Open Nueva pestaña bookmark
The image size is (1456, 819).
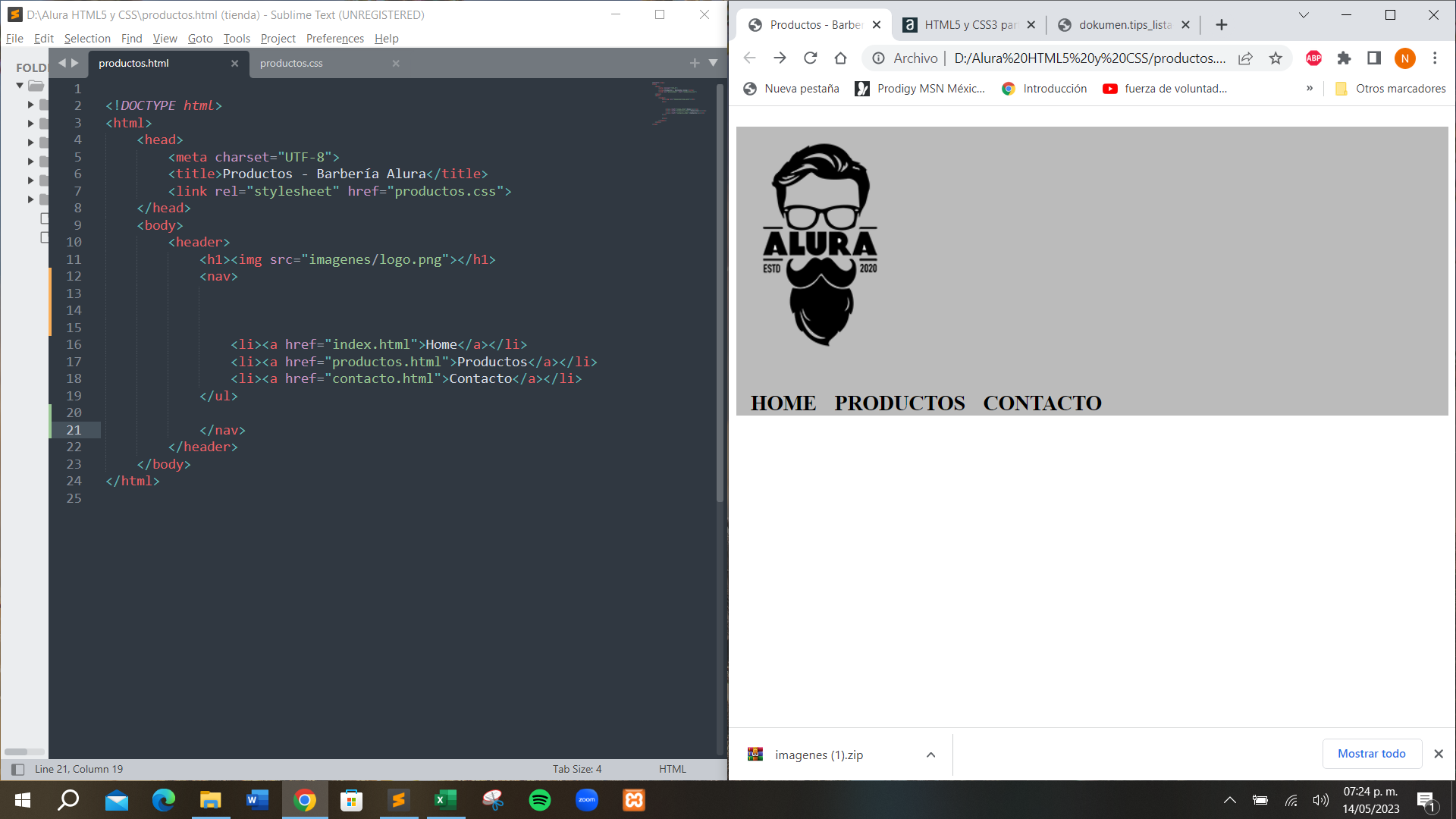coord(791,89)
